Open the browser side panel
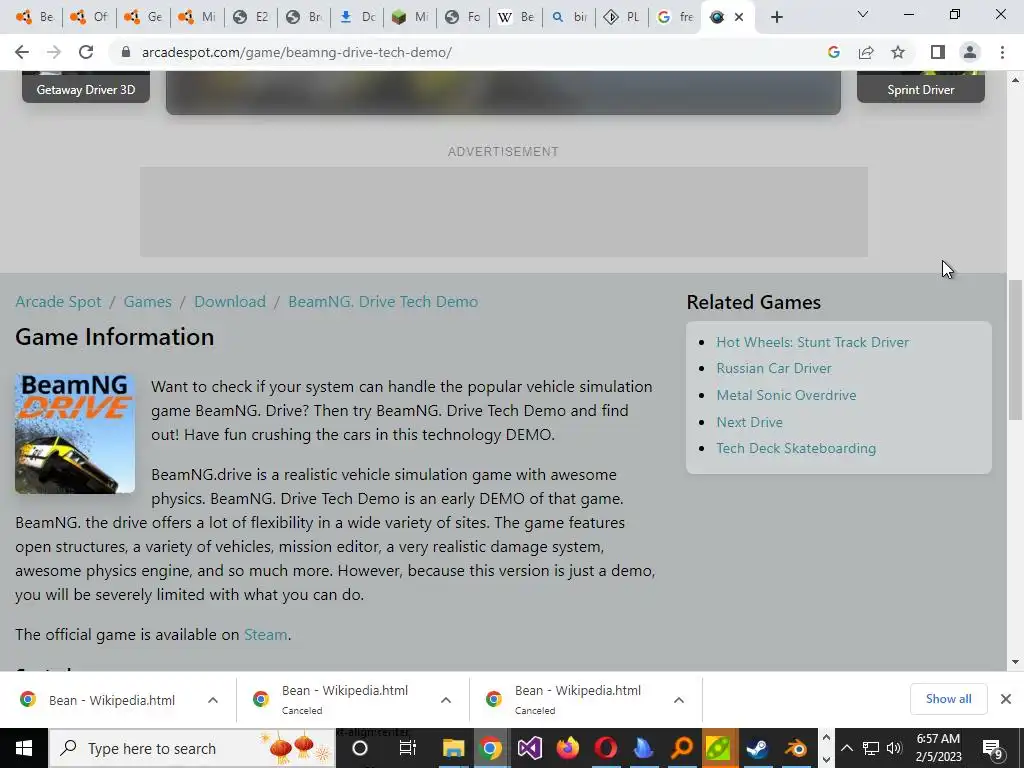 click(938, 52)
